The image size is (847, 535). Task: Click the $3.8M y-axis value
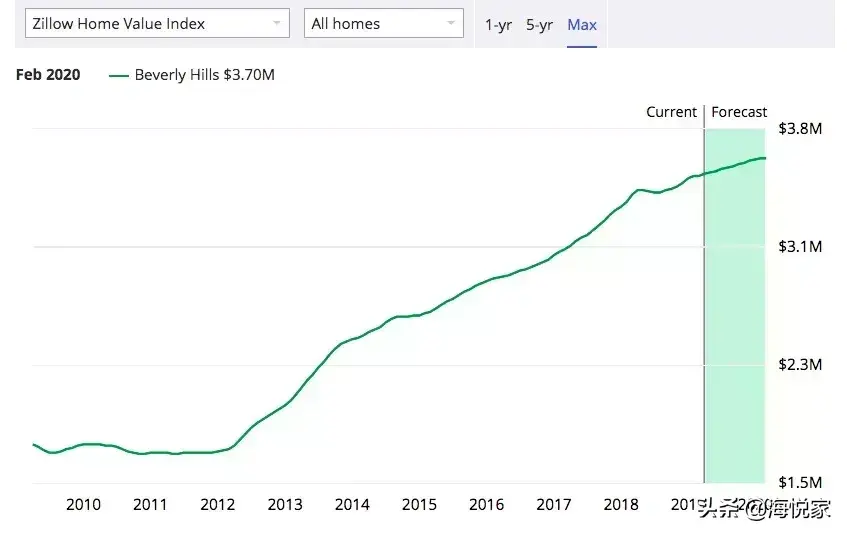point(800,129)
